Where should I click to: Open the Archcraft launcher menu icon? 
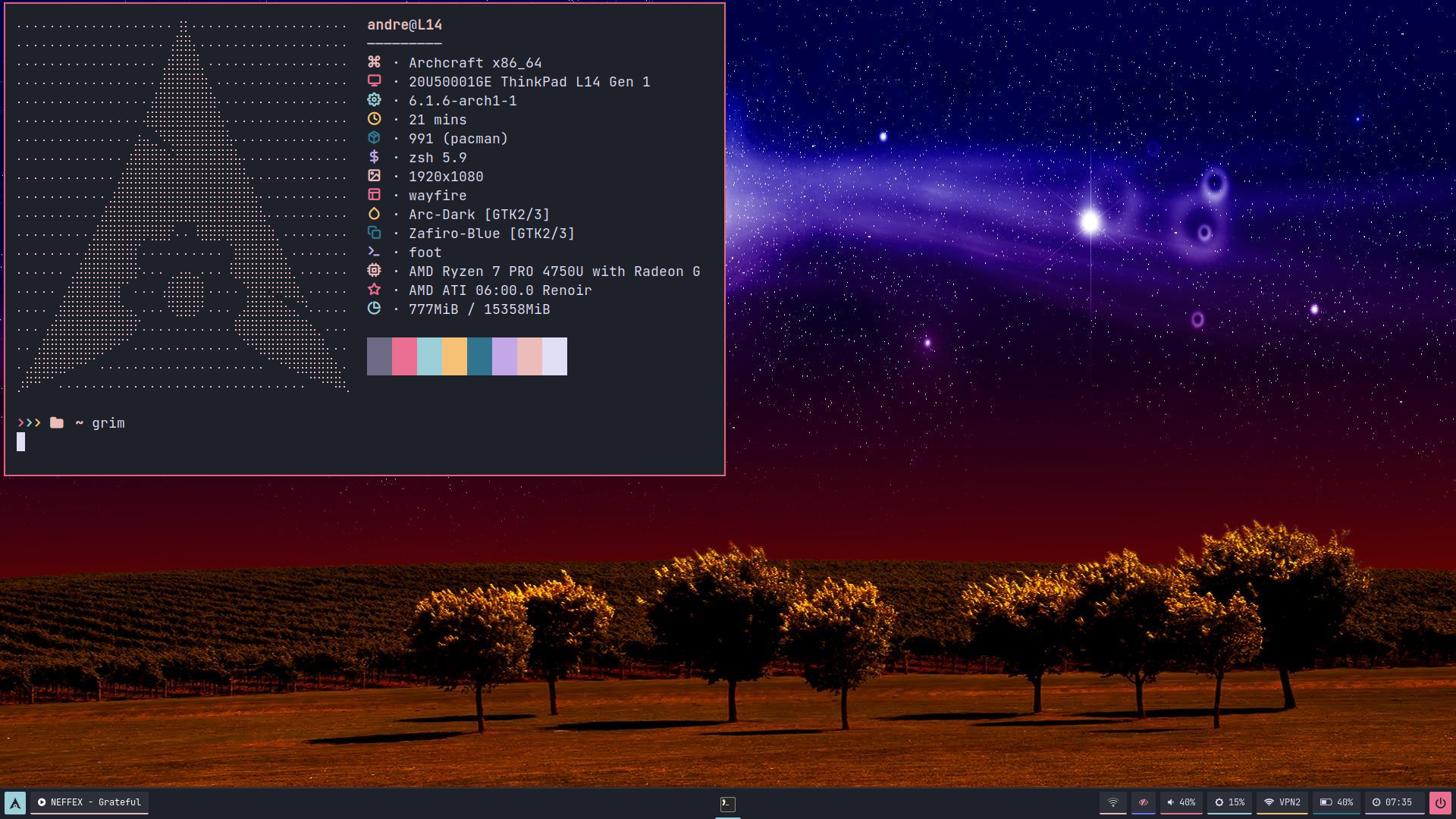click(x=15, y=802)
